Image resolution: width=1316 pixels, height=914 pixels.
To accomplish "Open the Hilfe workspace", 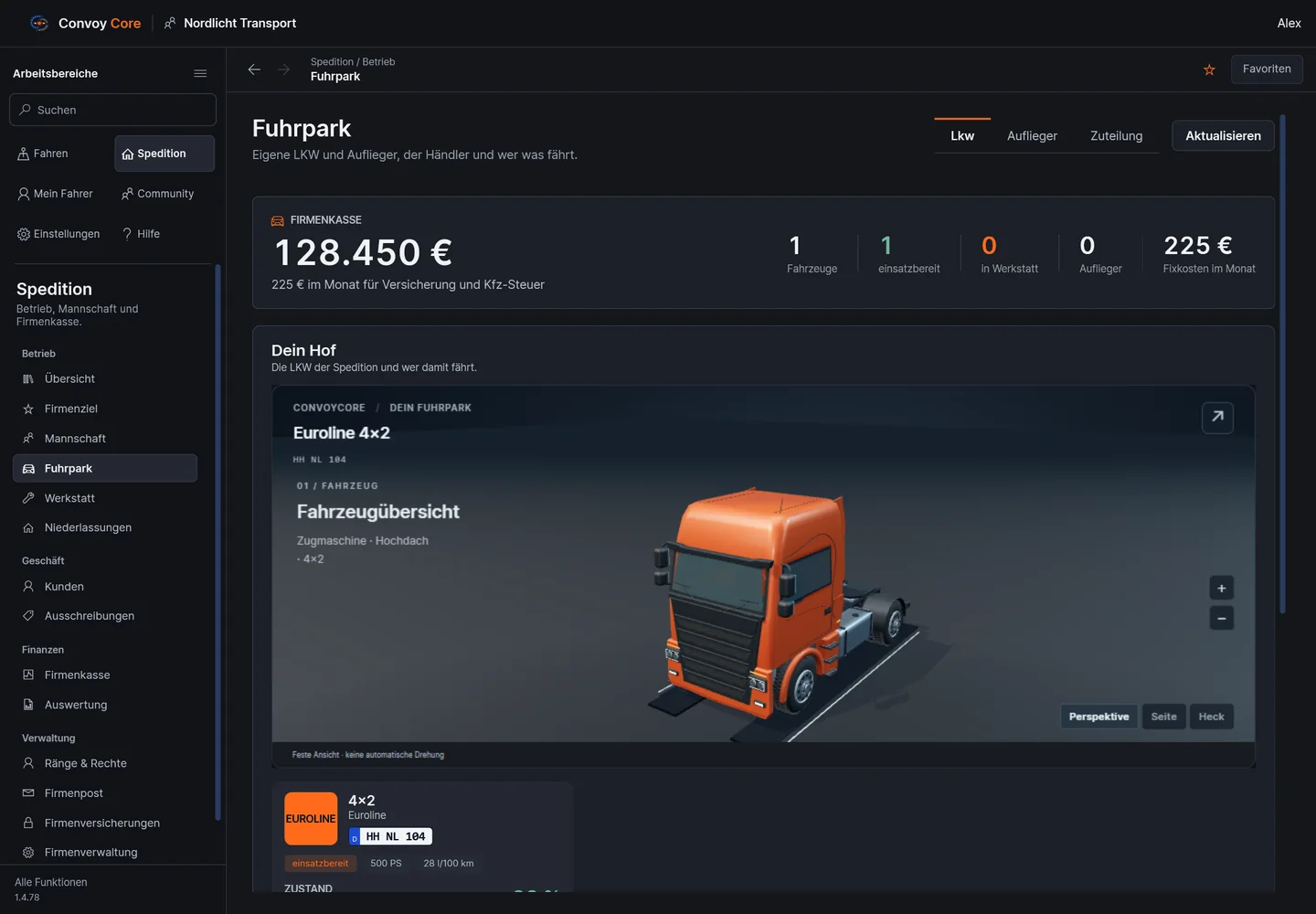I will pos(164,234).
